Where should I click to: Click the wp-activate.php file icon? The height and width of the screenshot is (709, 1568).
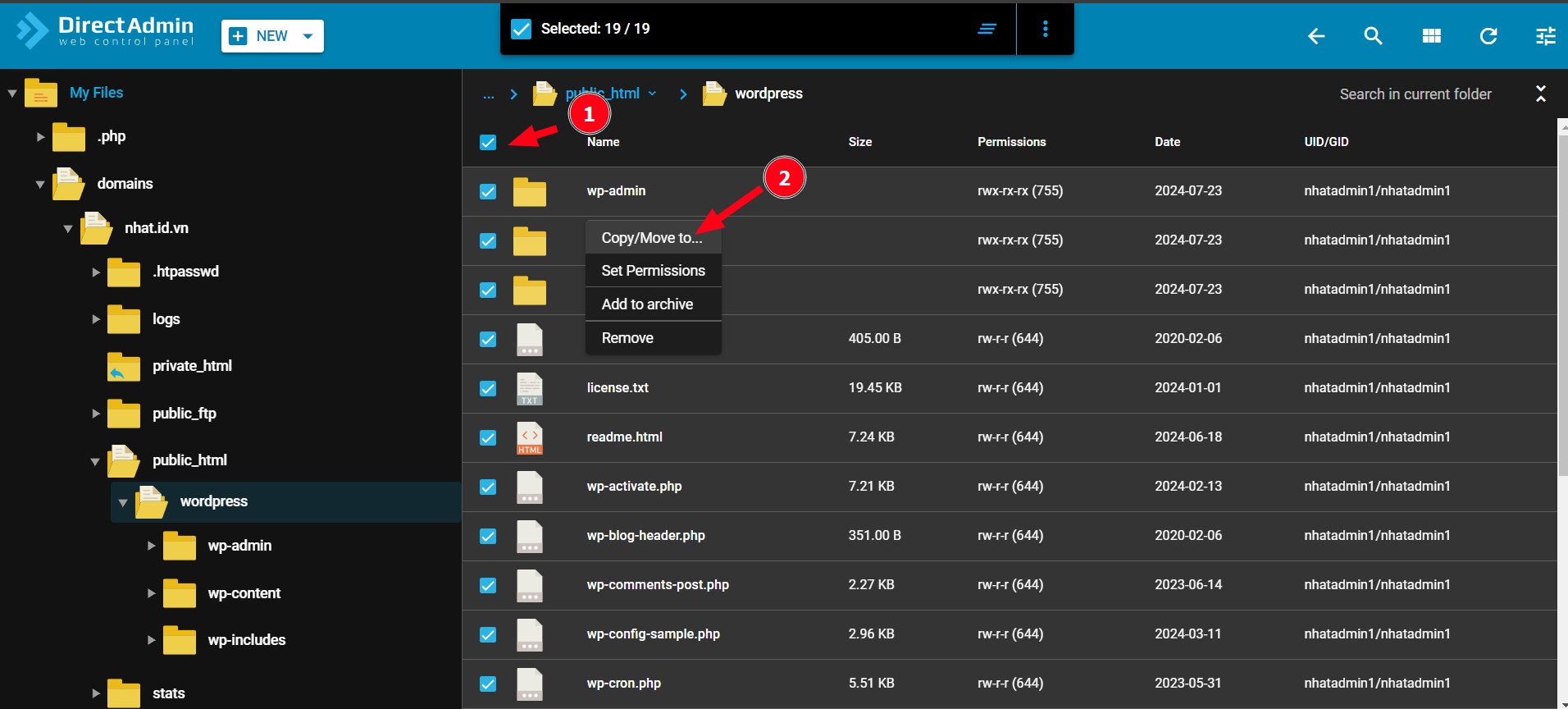530,487
